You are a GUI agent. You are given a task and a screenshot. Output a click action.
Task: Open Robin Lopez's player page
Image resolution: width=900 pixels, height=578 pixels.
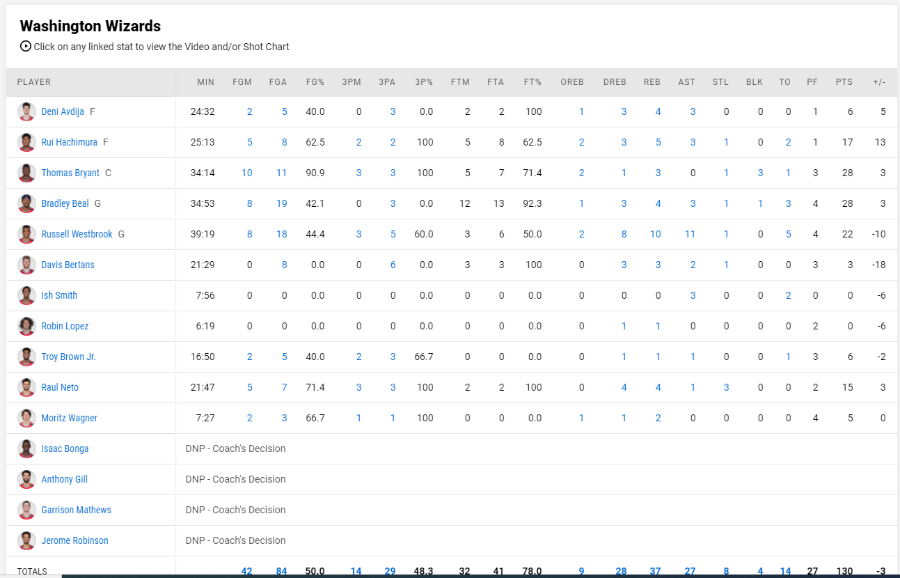coord(65,326)
